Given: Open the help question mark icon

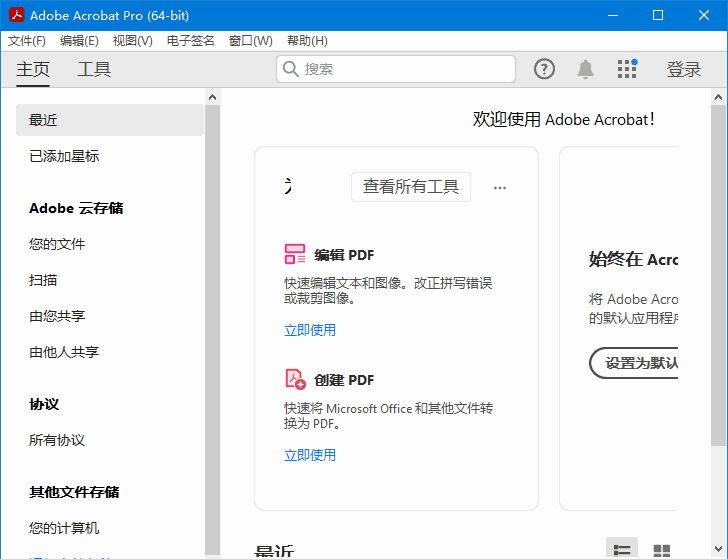Looking at the screenshot, I should 544,69.
